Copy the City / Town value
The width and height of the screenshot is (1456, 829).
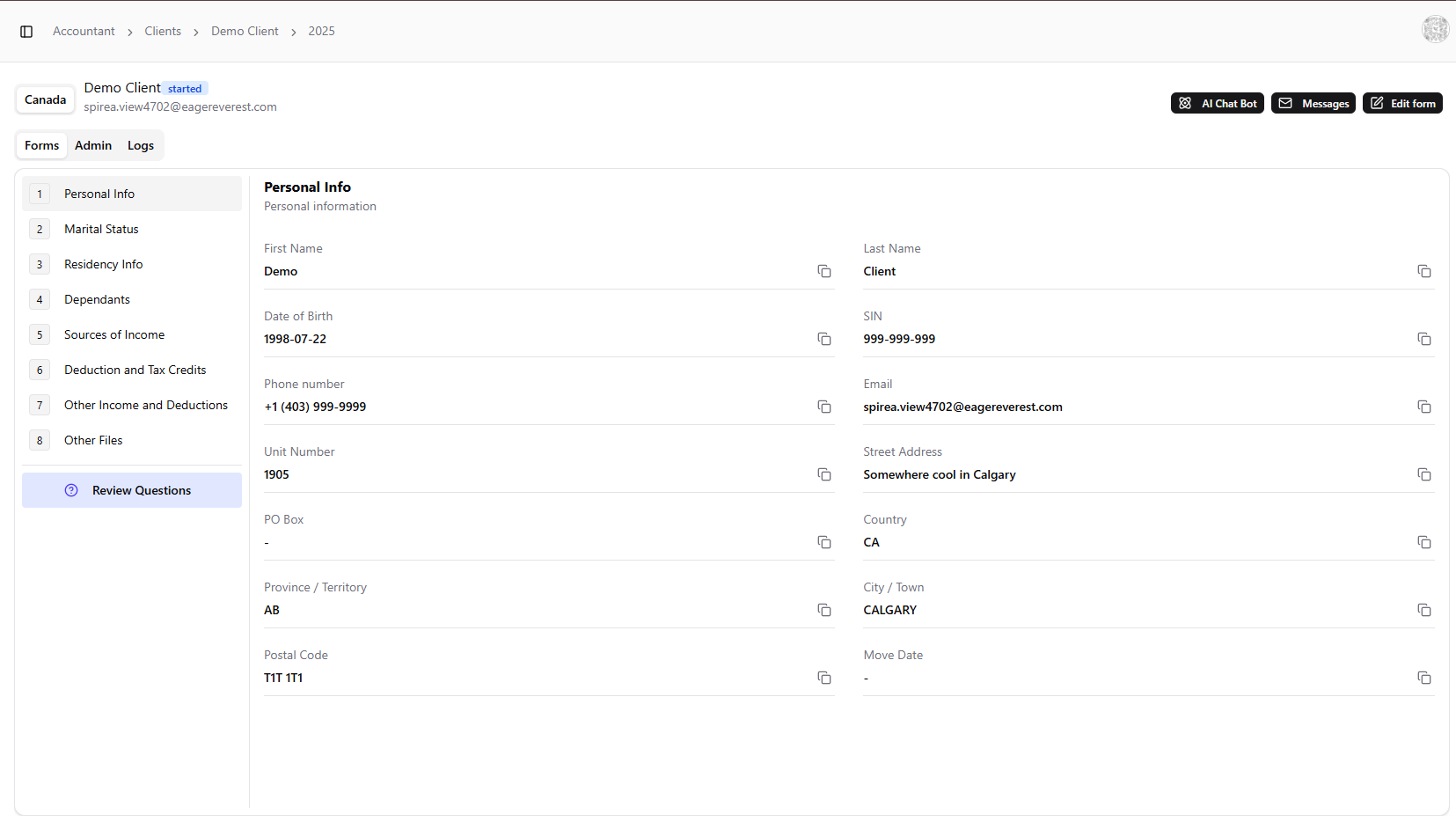pos(1424,610)
